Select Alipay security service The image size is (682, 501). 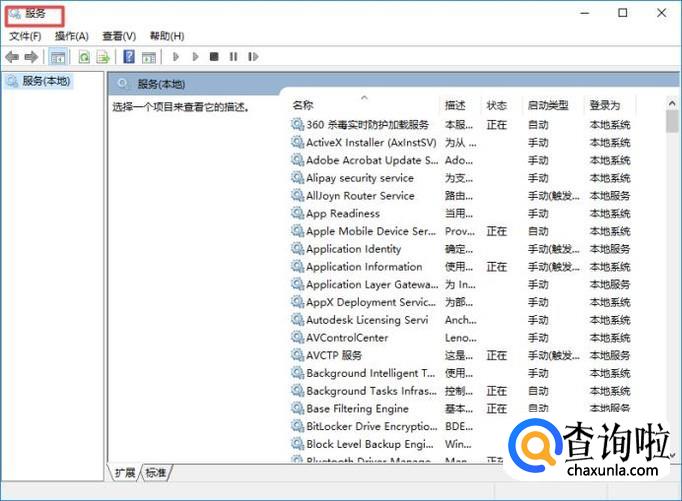[x=461, y=178]
